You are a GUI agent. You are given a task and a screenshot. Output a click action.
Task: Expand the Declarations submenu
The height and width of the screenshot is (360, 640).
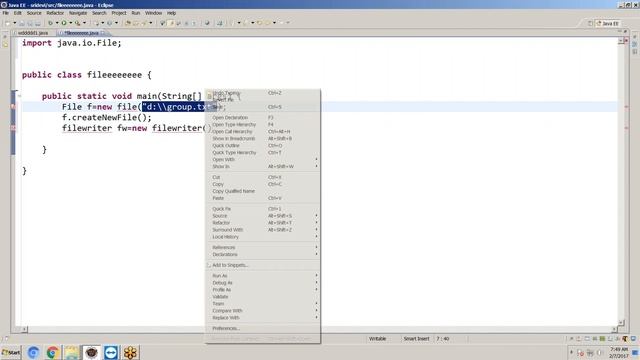pos(263,254)
